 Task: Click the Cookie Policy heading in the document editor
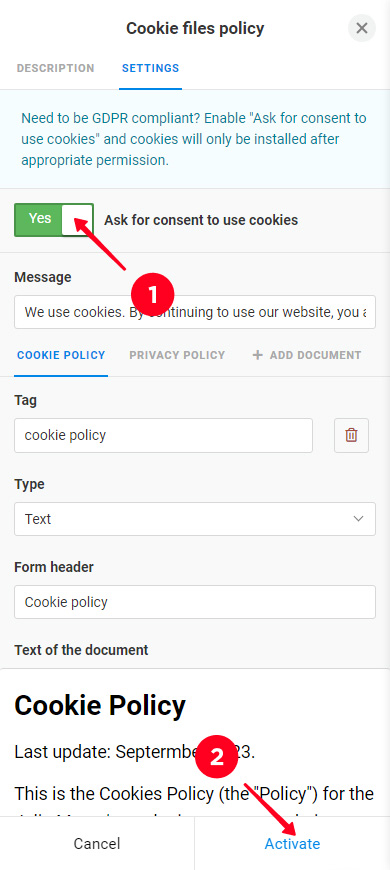[x=100, y=706]
